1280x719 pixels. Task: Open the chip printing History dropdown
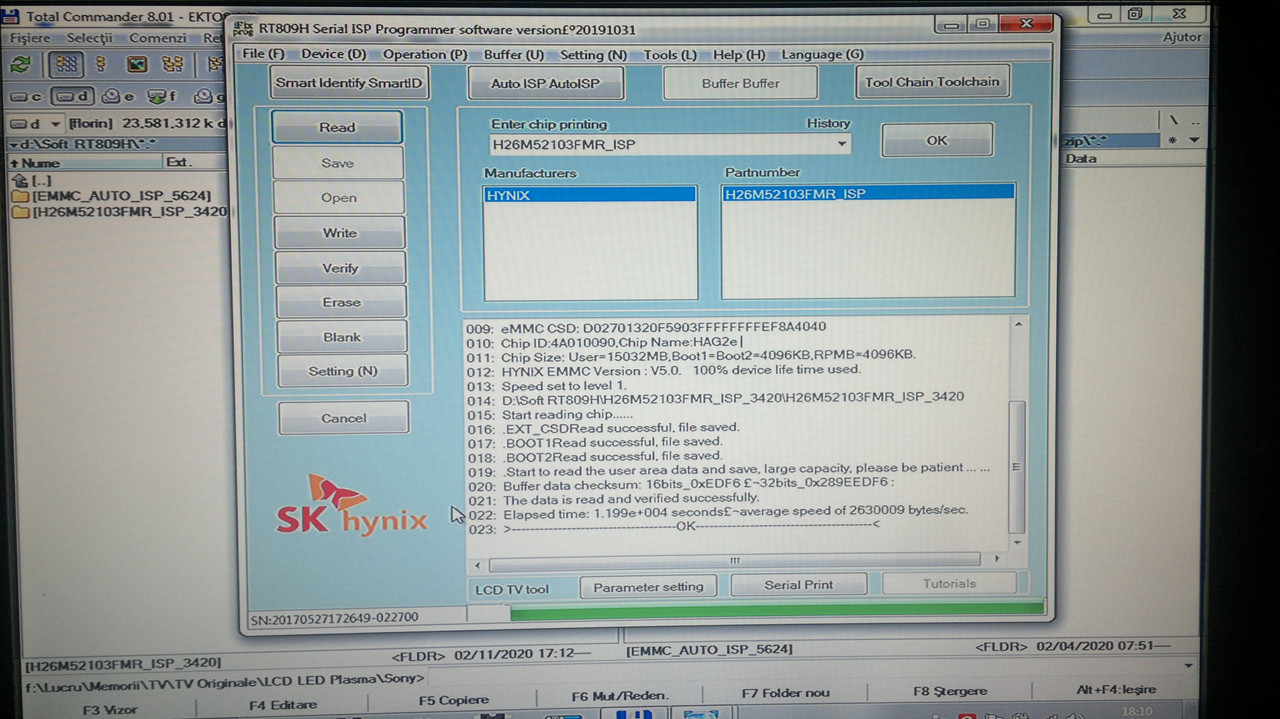coord(842,145)
